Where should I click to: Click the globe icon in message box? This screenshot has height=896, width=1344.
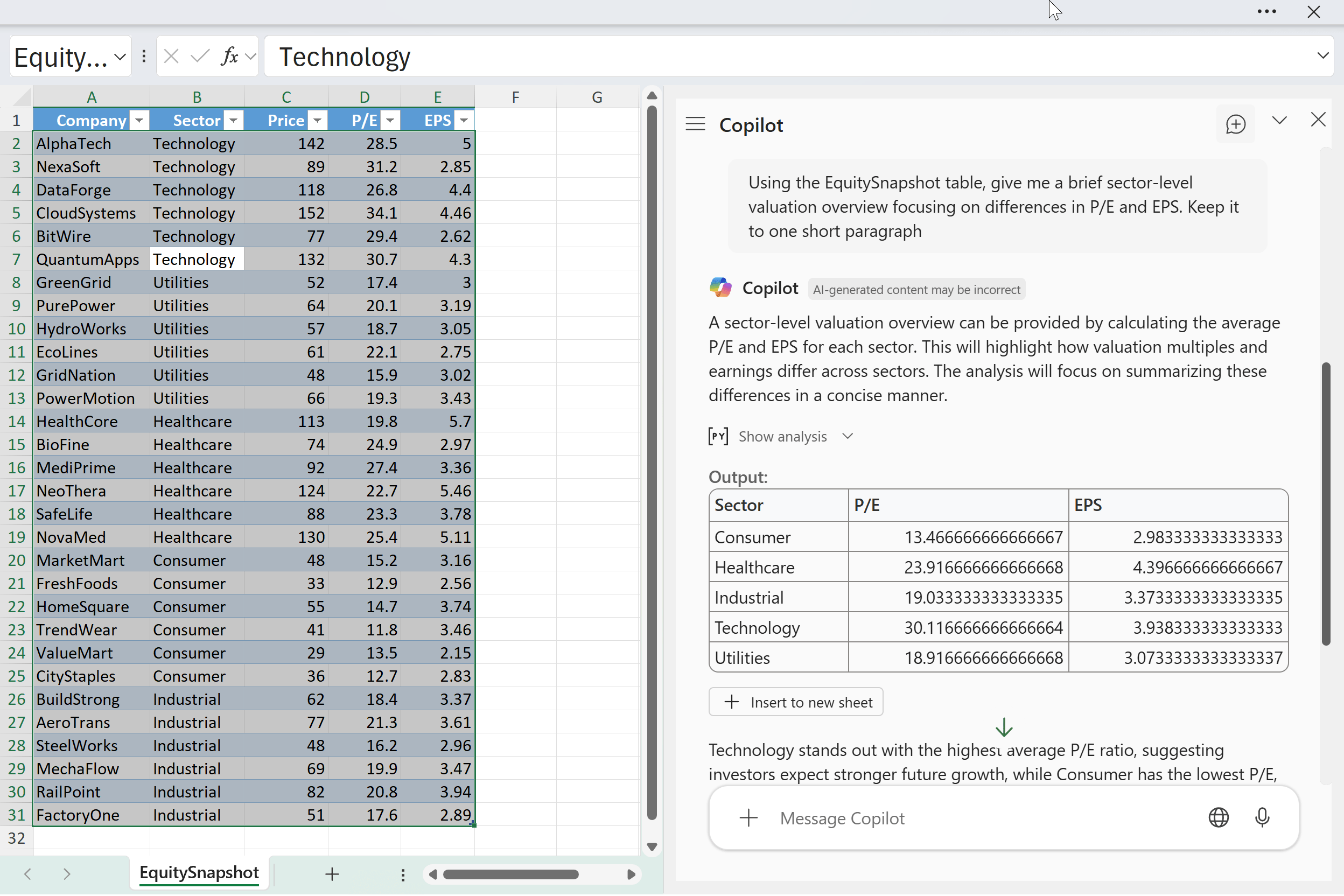coord(1219,818)
